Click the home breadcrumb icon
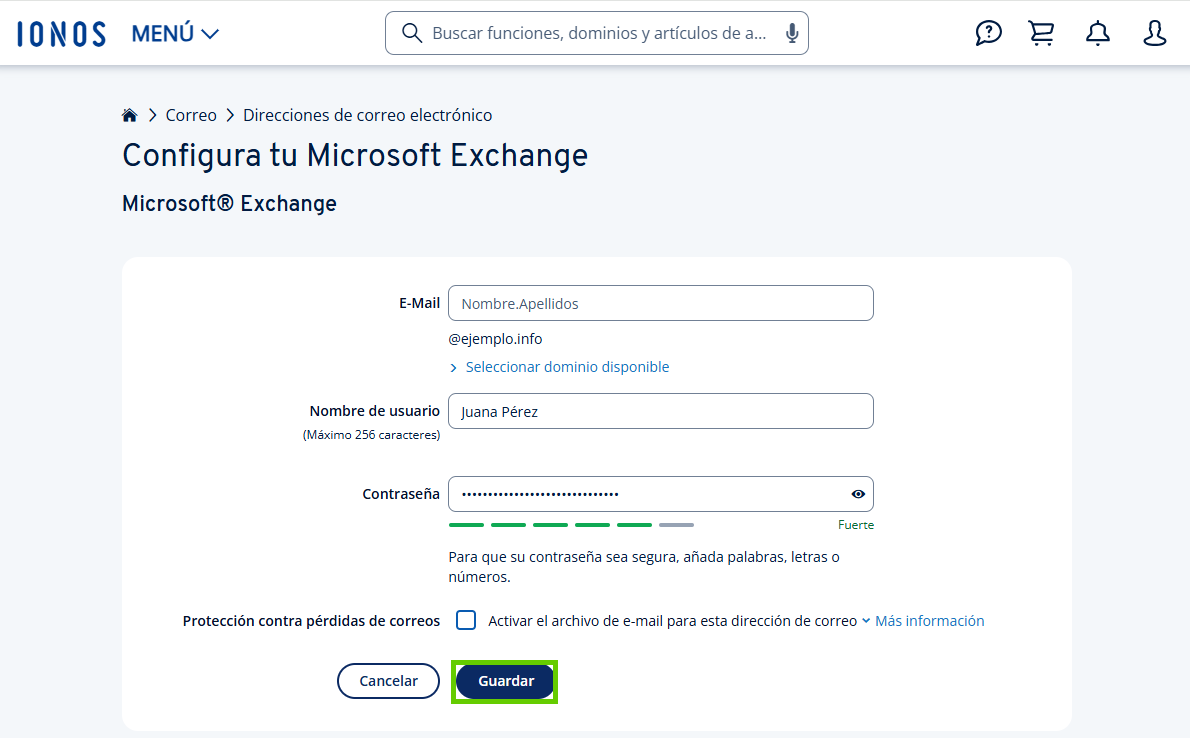The height and width of the screenshot is (738, 1190). 129,114
